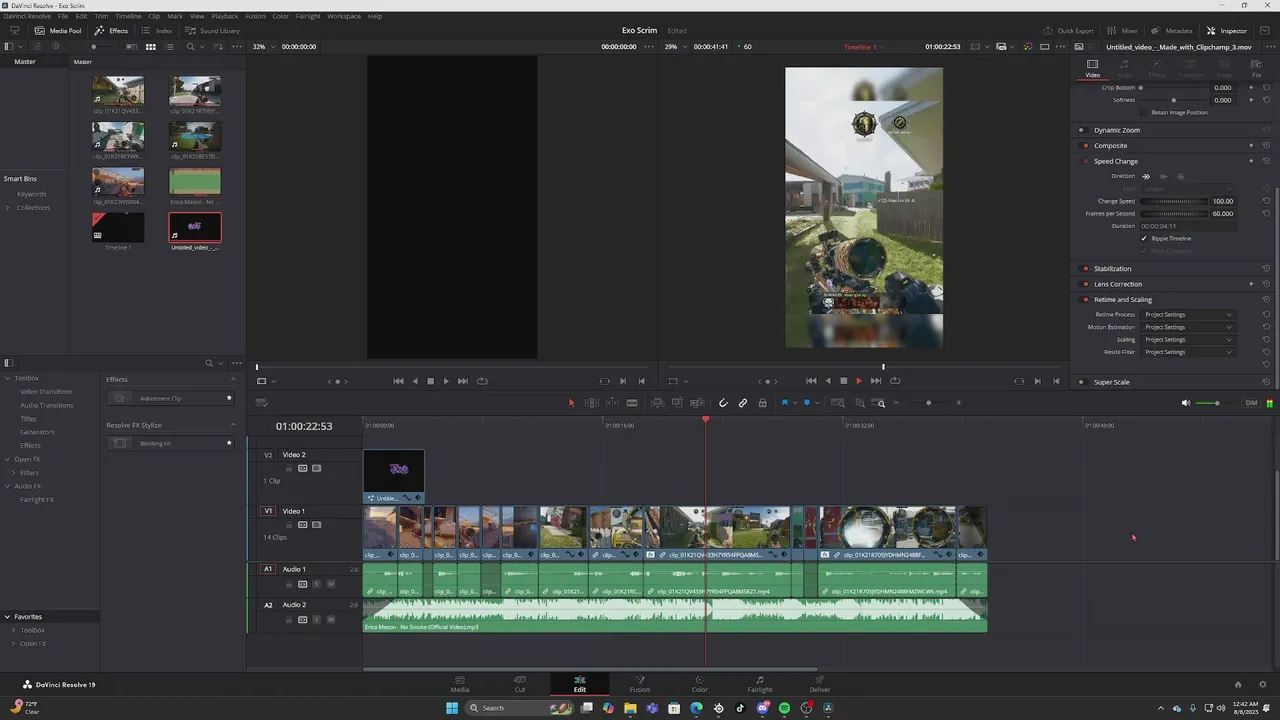Screen dimensions: 1280x720
Task: Click the Windows Start button
Action: (x=452, y=708)
